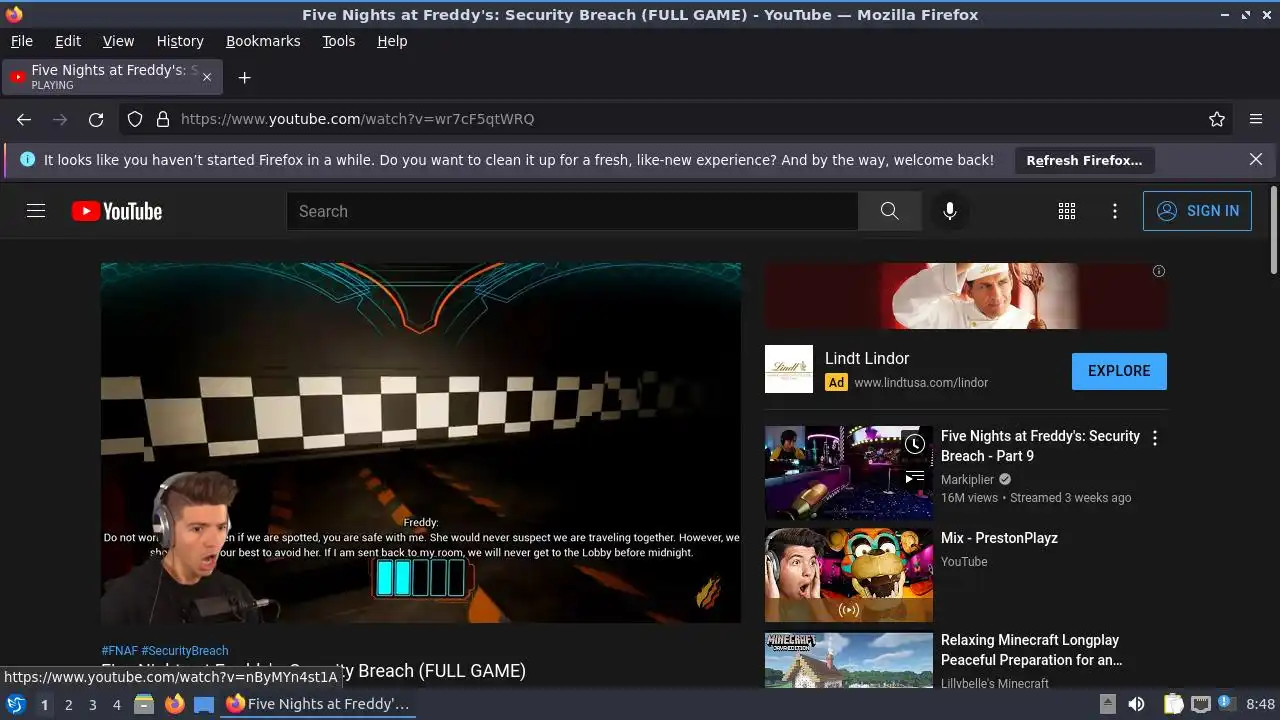Image resolution: width=1280 pixels, height=720 pixels.
Task: Click the EXPLORE ad button
Action: (x=1119, y=371)
